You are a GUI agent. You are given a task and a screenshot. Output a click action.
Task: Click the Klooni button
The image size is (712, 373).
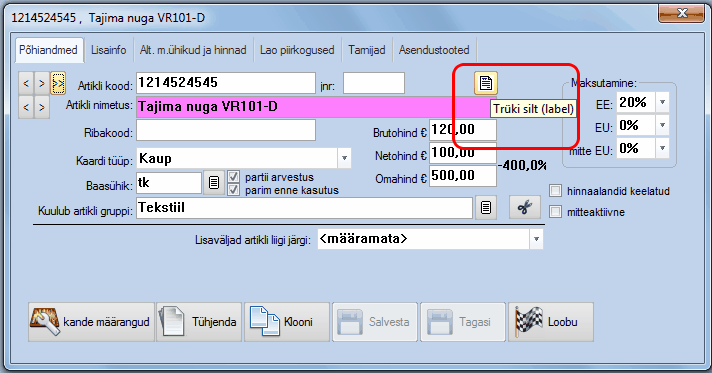[287, 322]
